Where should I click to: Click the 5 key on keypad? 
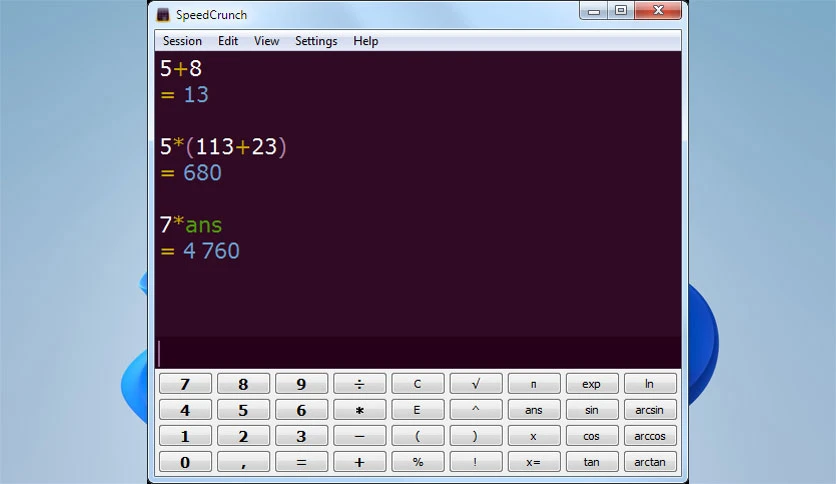click(x=243, y=410)
